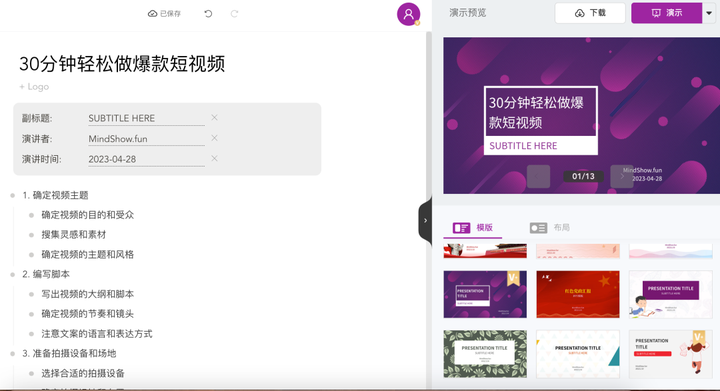Click the download button

(x=590, y=13)
